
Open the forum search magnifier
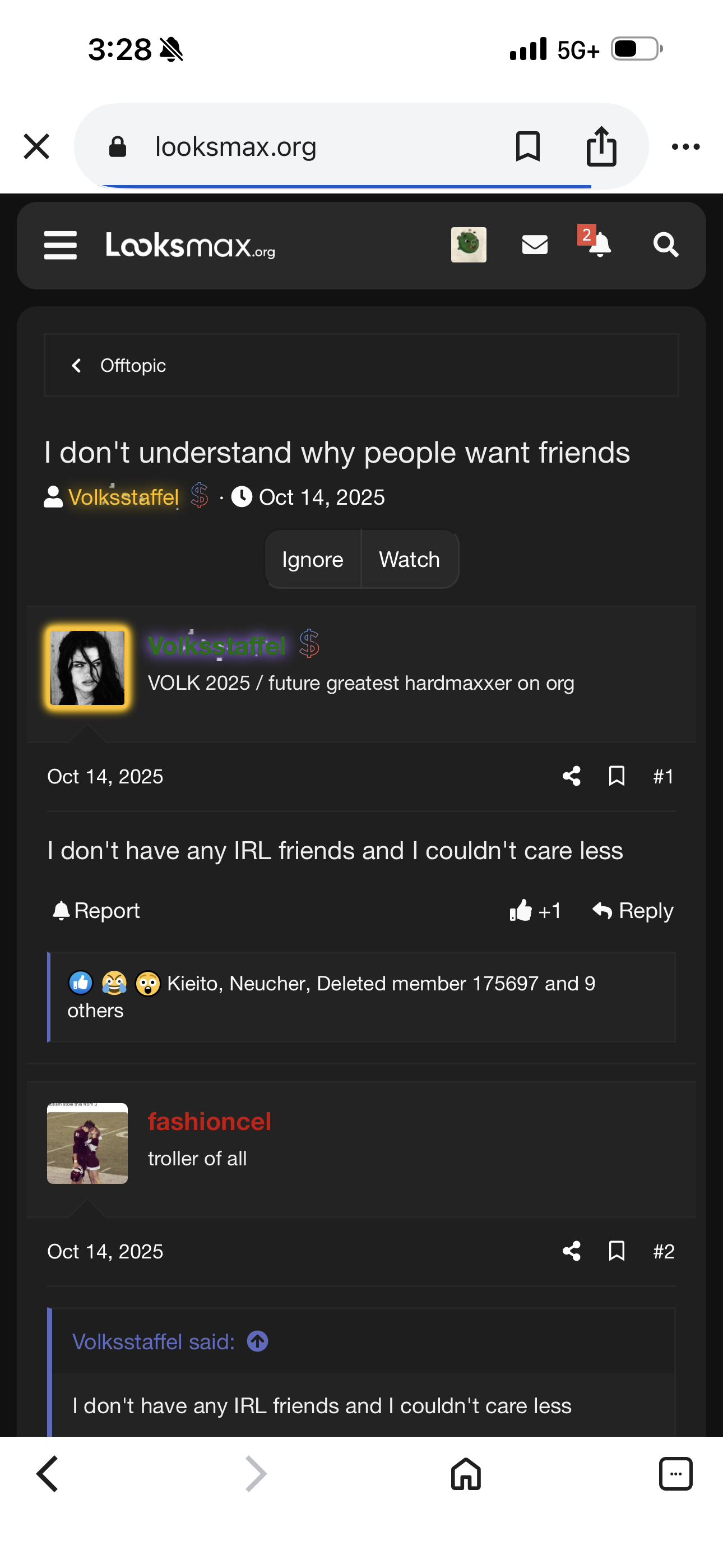tap(666, 245)
